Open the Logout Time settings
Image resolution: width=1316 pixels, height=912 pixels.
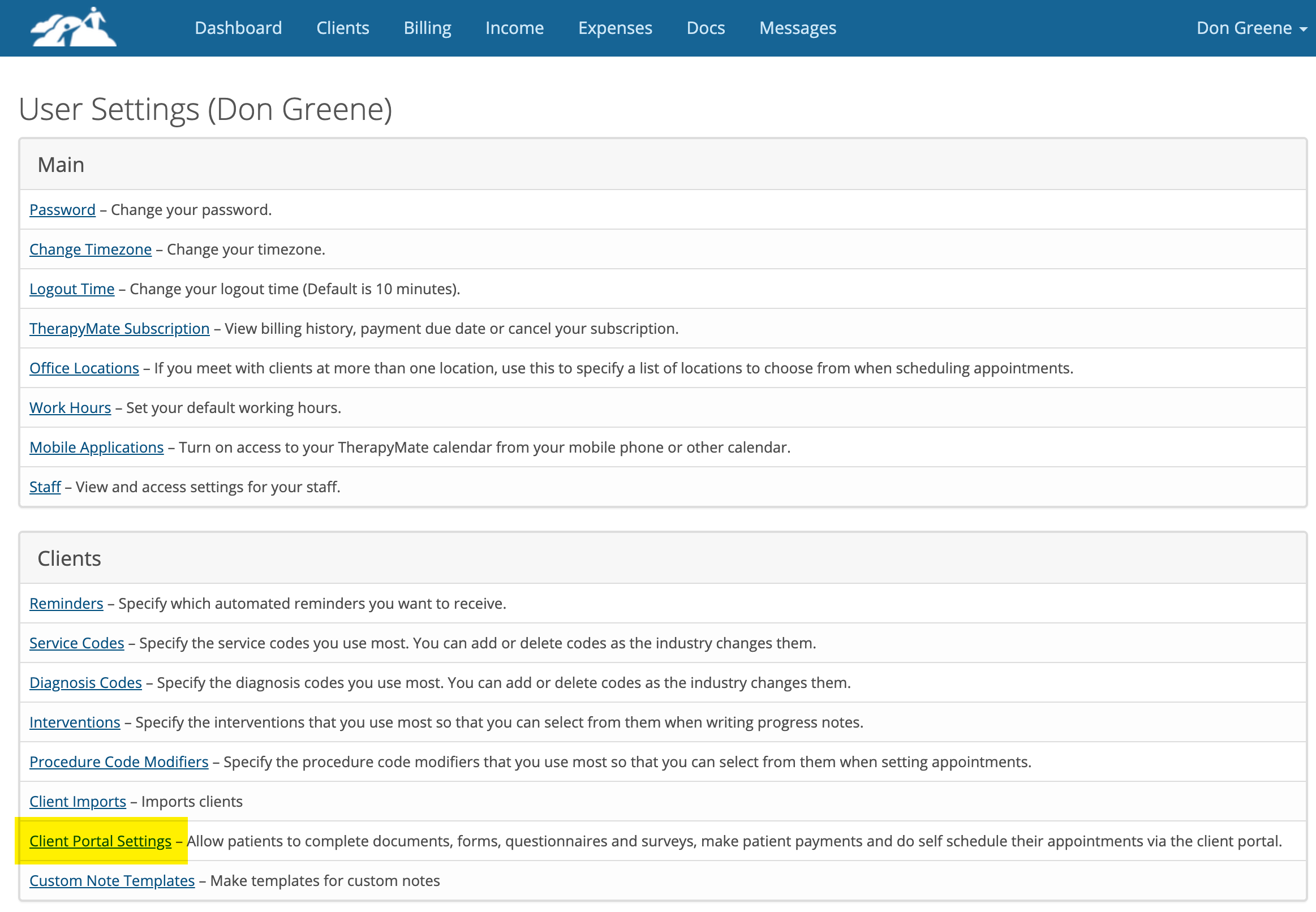point(71,289)
